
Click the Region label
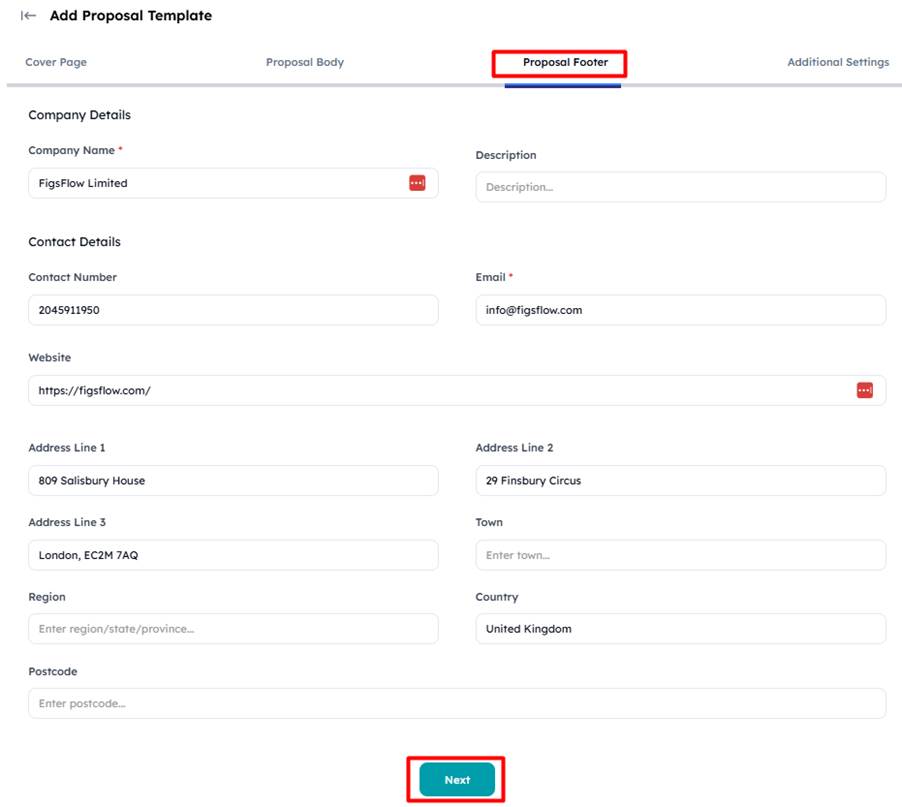[47, 597]
